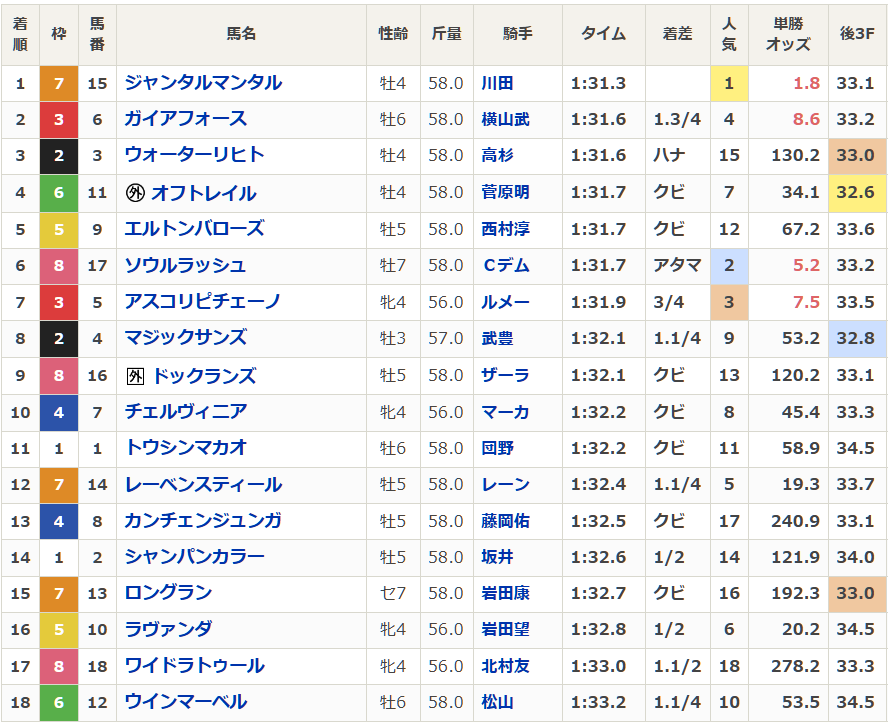Click the square 外 icon beside ドックランズ
The width and height of the screenshot is (888, 723).
point(136,376)
